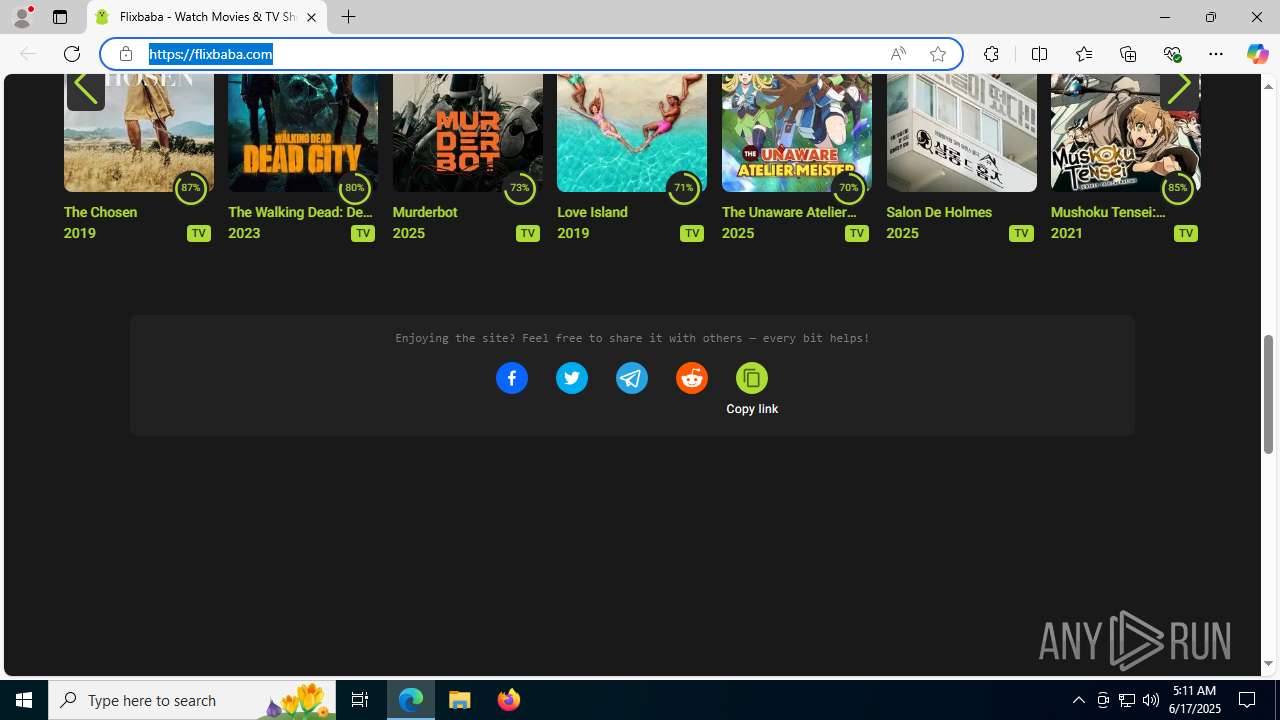Open the Murderbot poster
This screenshot has width=1280, height=720.
467,132
